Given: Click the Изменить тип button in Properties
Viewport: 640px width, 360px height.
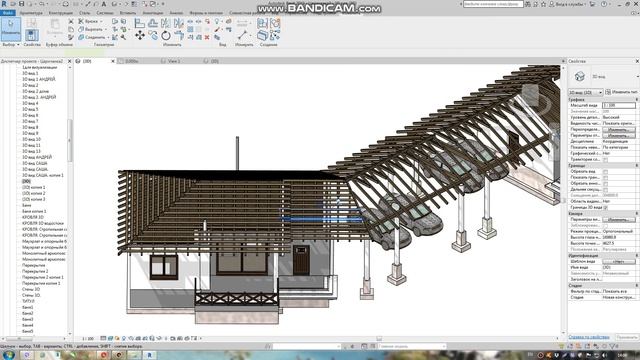Looking at the screenshot, I should point(622,92).
